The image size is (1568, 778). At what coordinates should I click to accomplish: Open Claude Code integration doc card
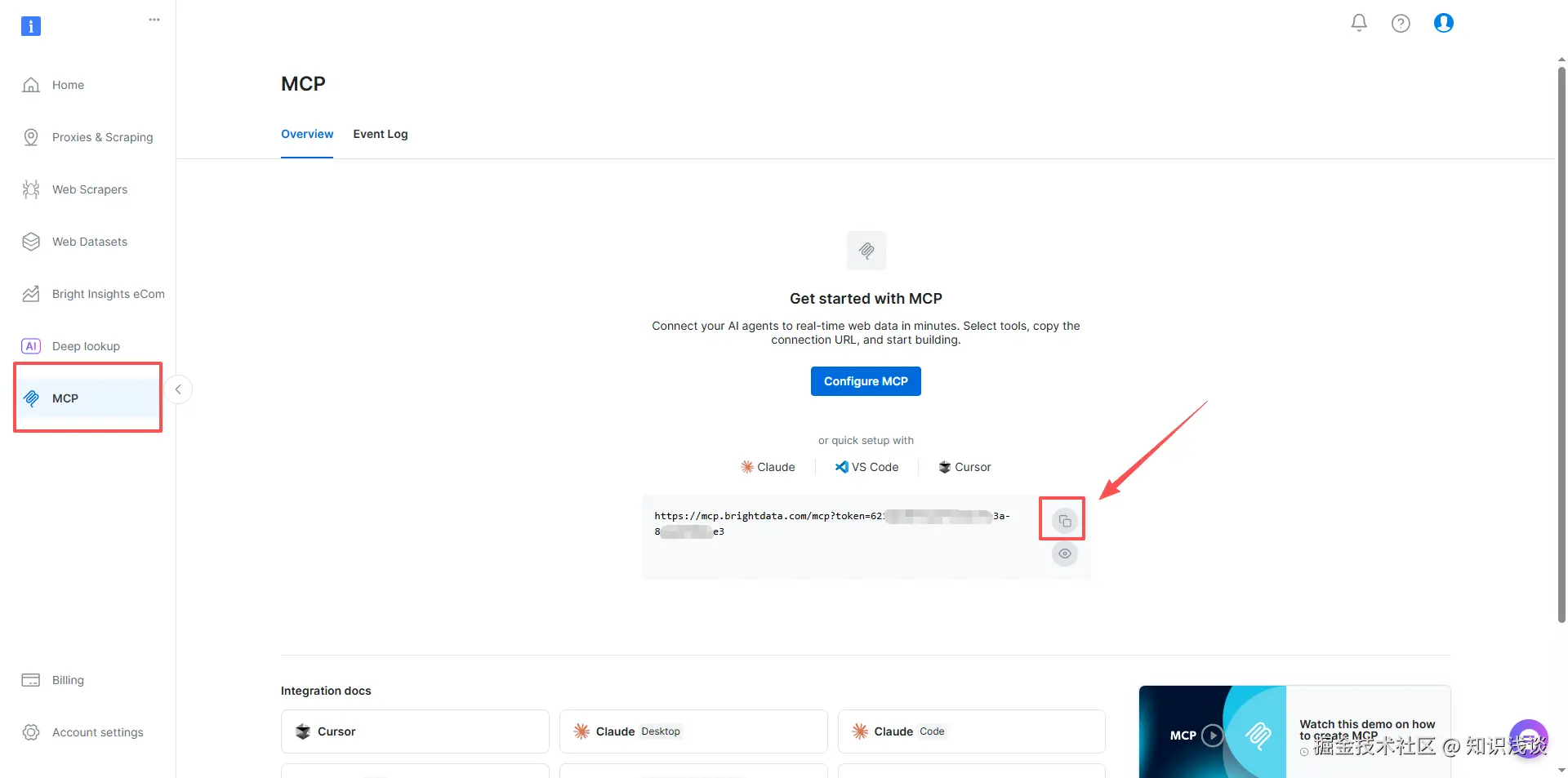coord(972,731)
